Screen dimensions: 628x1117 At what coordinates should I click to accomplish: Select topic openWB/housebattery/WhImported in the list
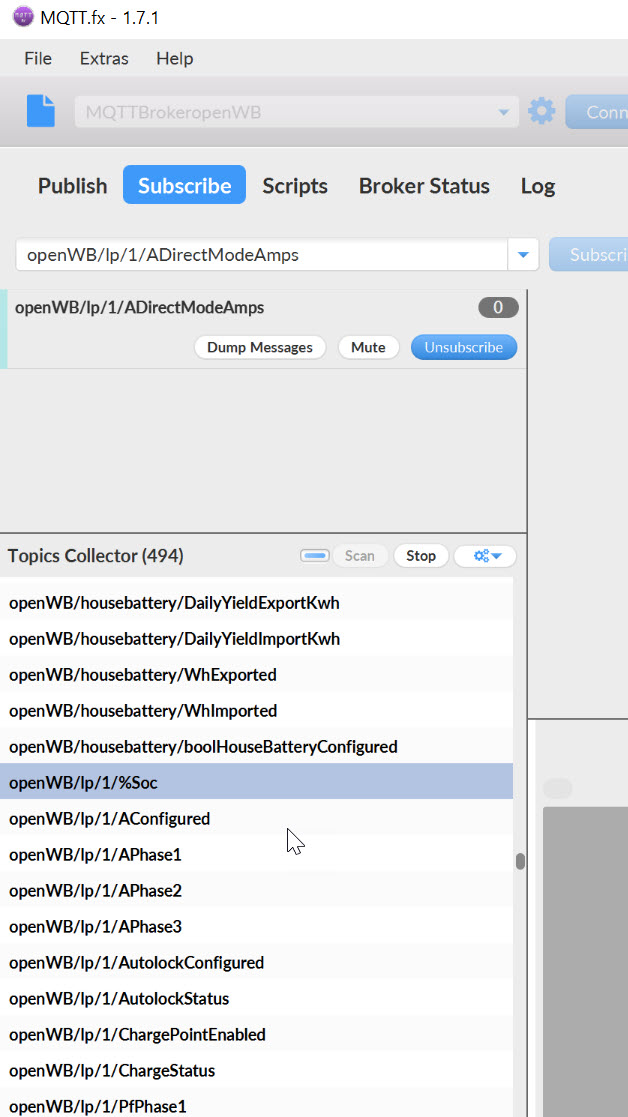[143, 710]
